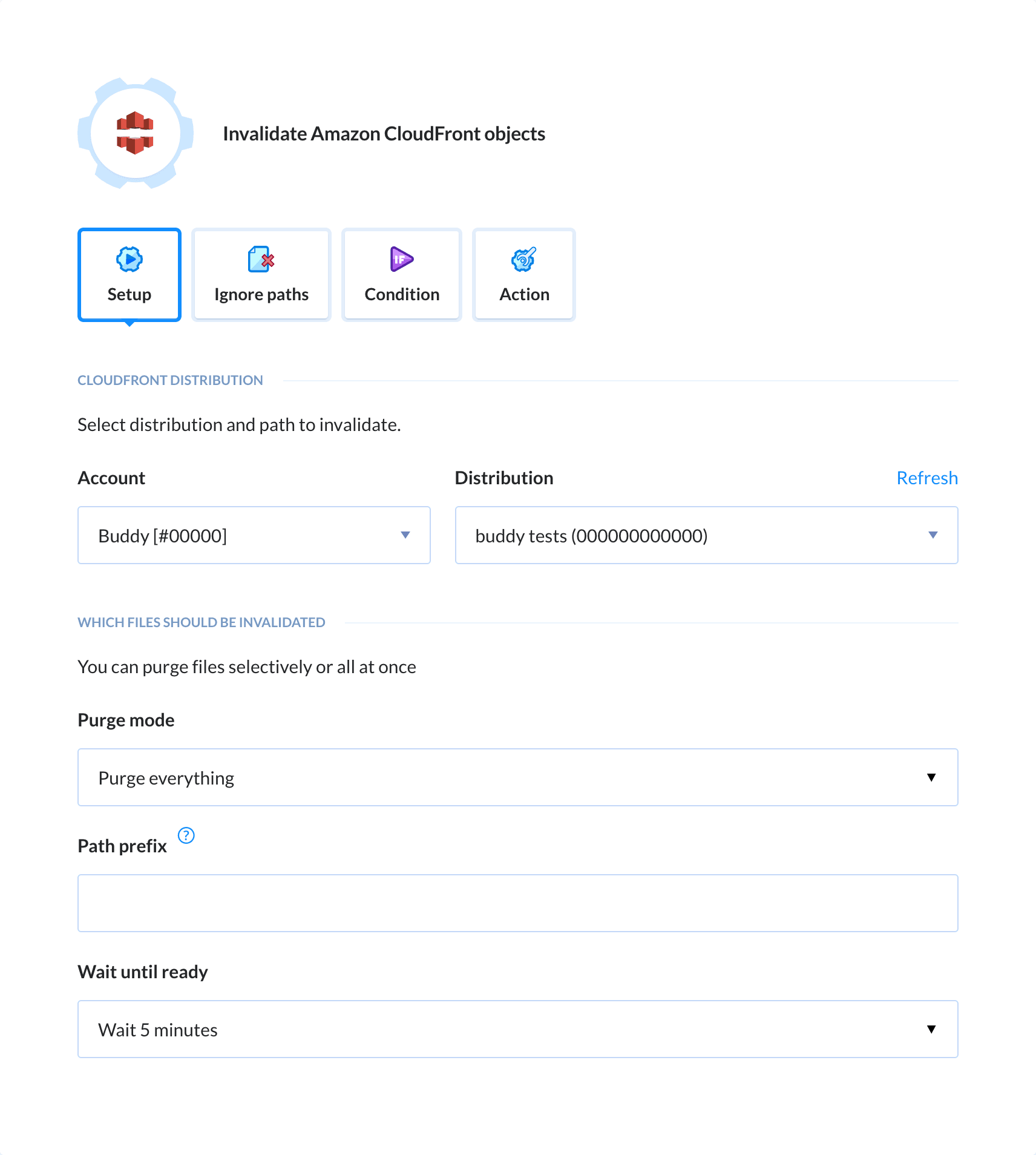The height and width of the screenshot is (1155, 1036).
Task: Switch to the Action tab
Action: click(523, 274)
